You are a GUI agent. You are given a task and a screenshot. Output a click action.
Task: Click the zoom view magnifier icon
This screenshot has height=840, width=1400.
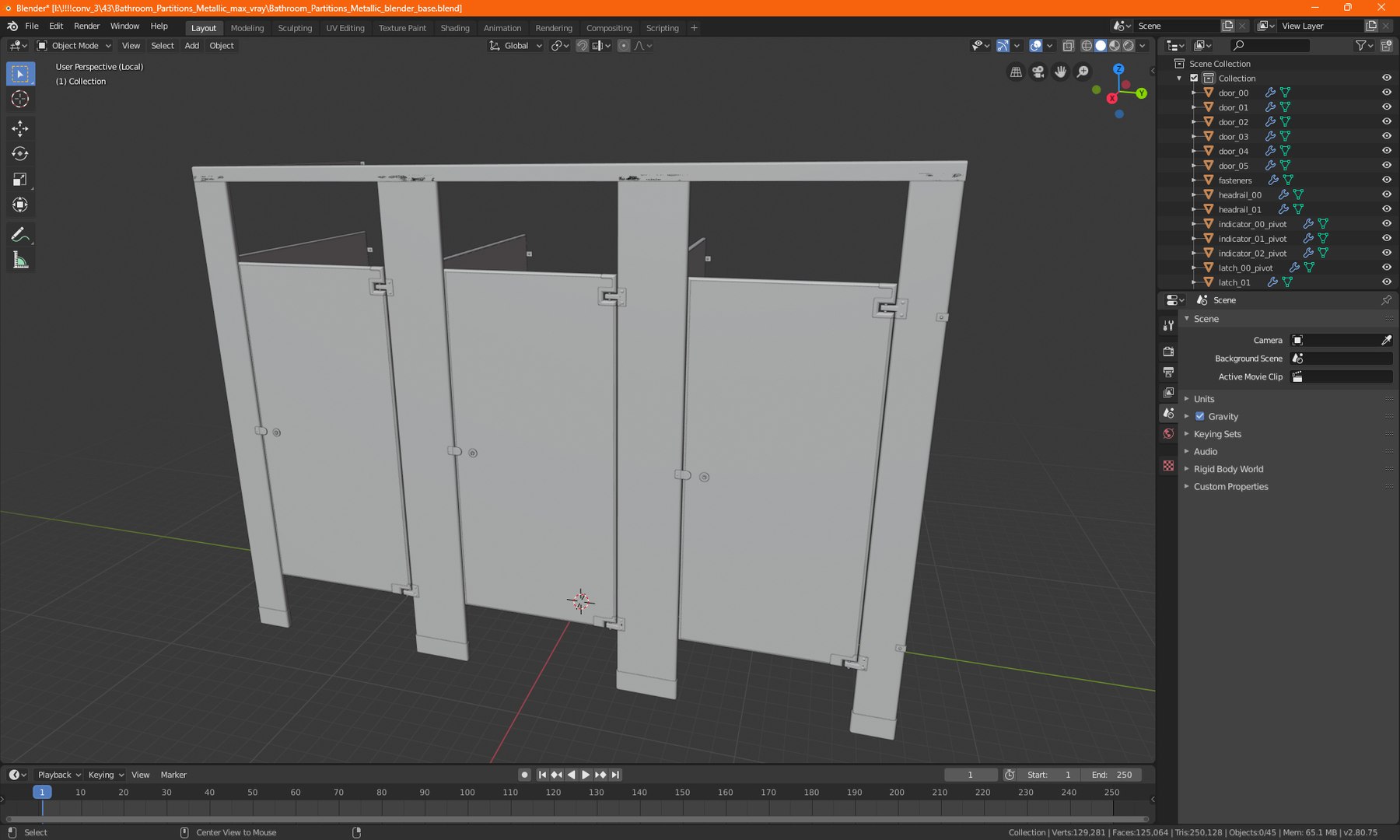pyautogui.click(x=1083, y=72)
